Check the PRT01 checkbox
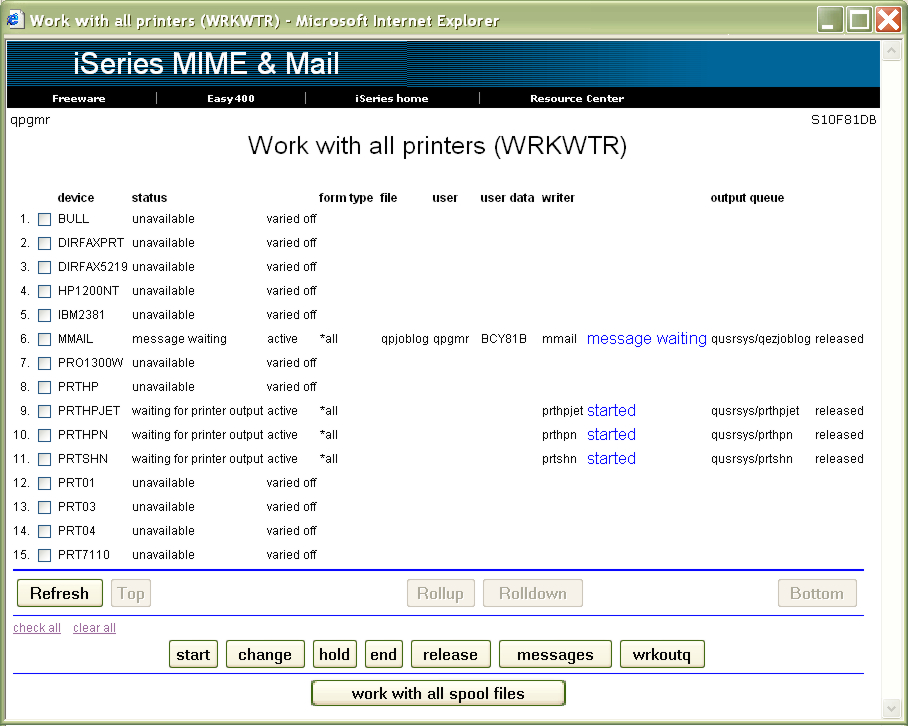 point(45,483)
